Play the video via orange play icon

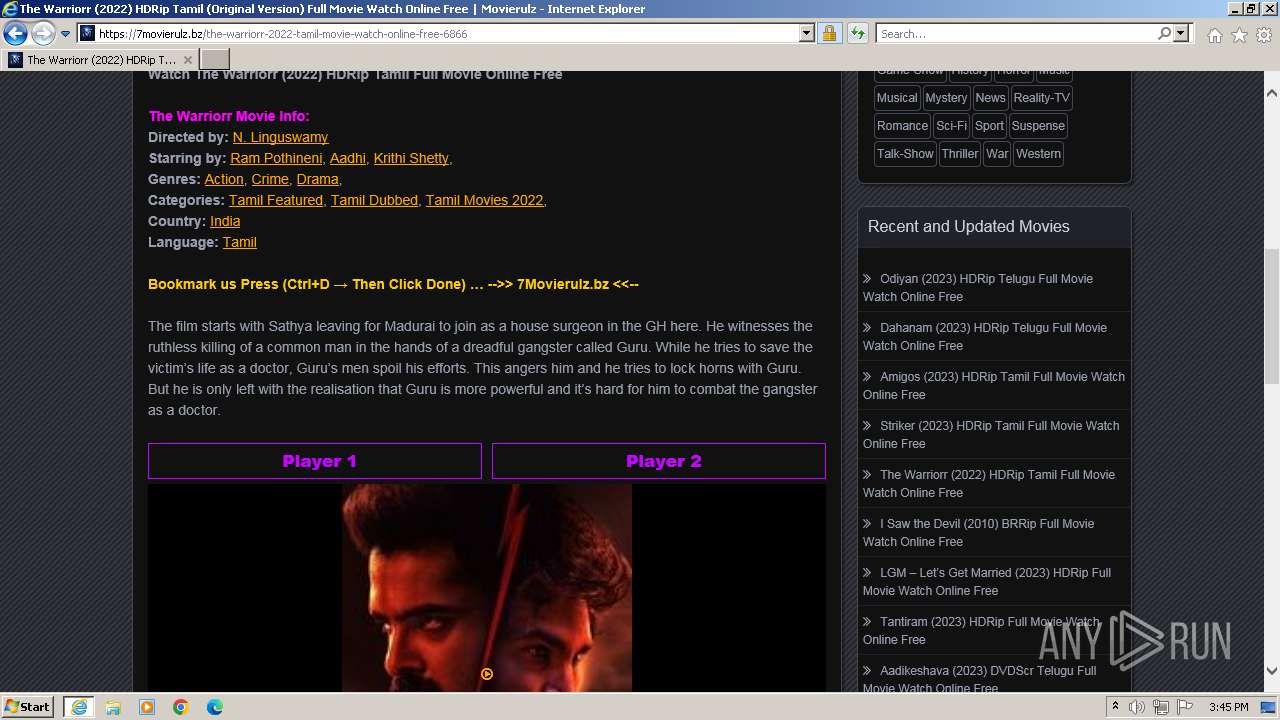pyautogui.click(x=487, y=674)
